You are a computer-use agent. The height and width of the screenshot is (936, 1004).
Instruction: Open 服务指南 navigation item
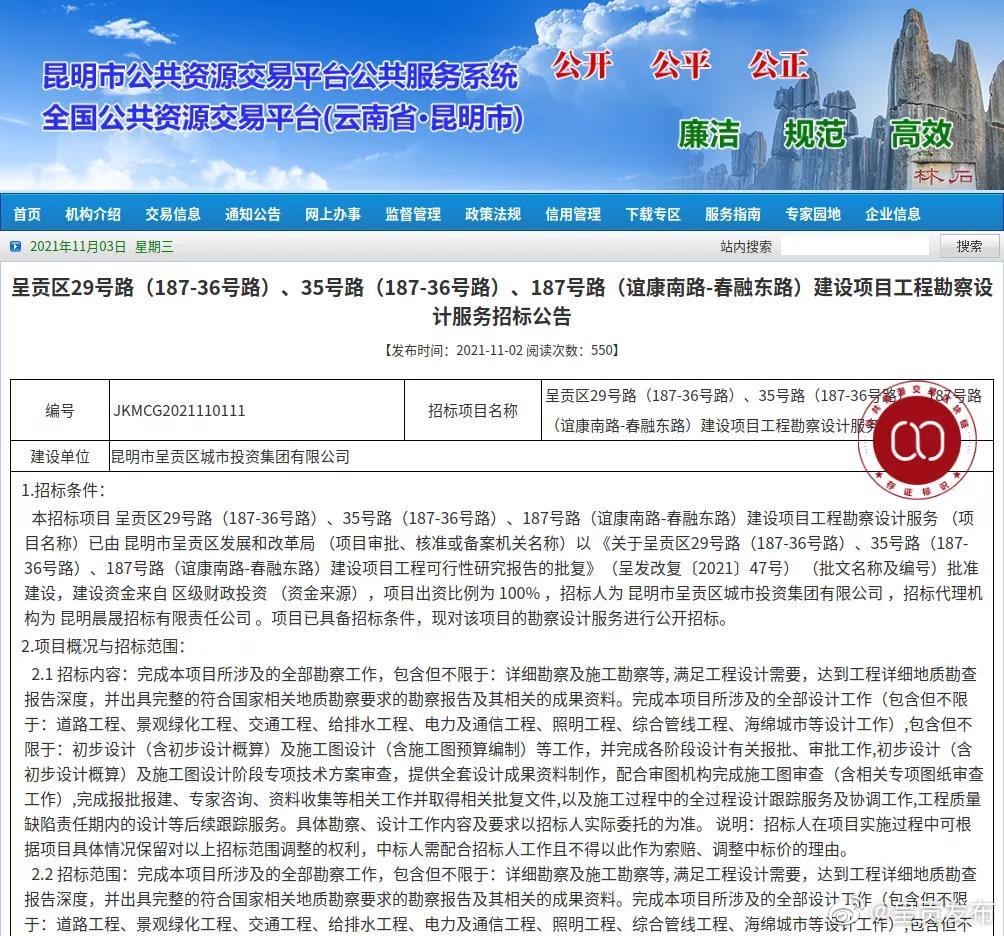[x=733, y=214]
